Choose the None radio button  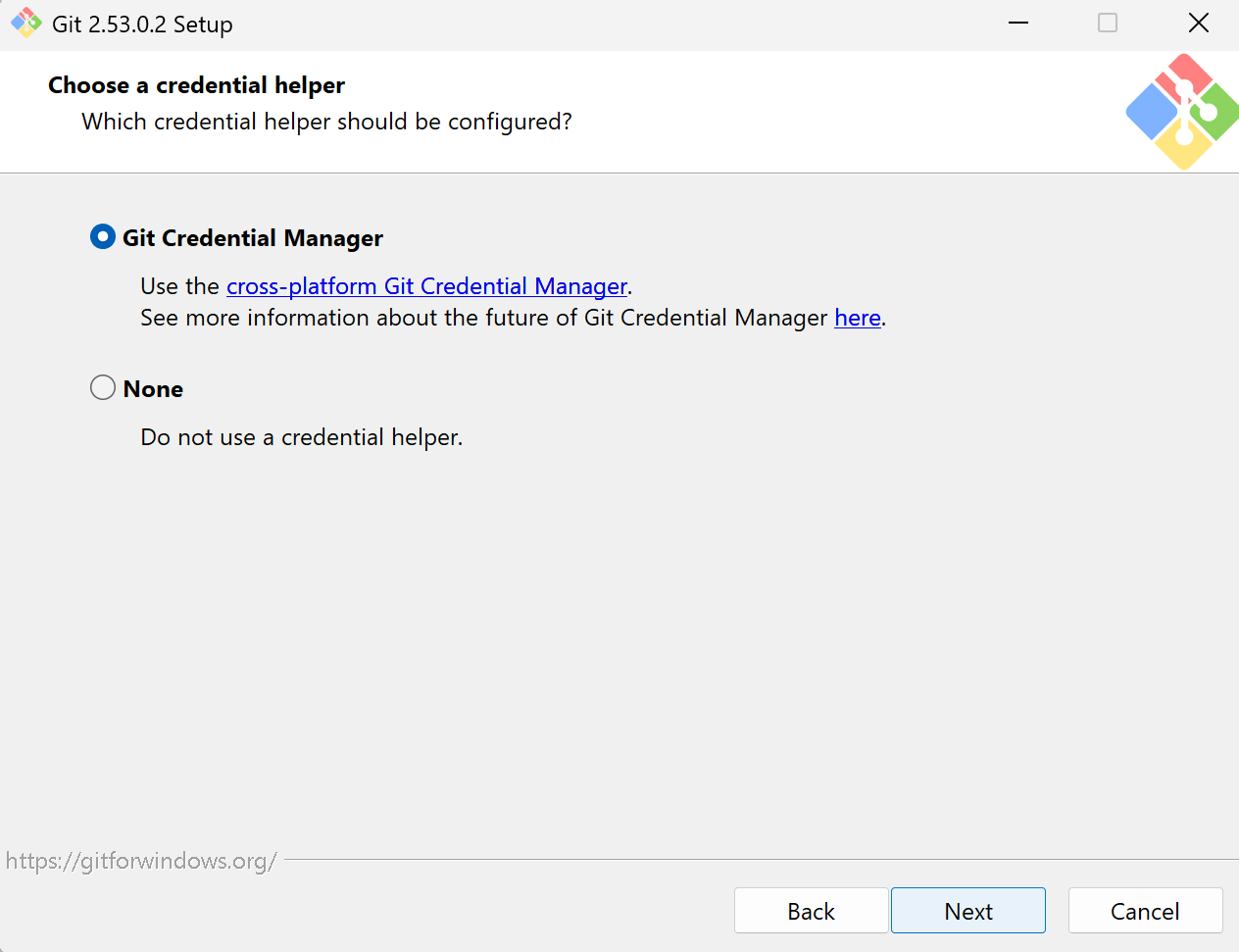pos(103,388)
